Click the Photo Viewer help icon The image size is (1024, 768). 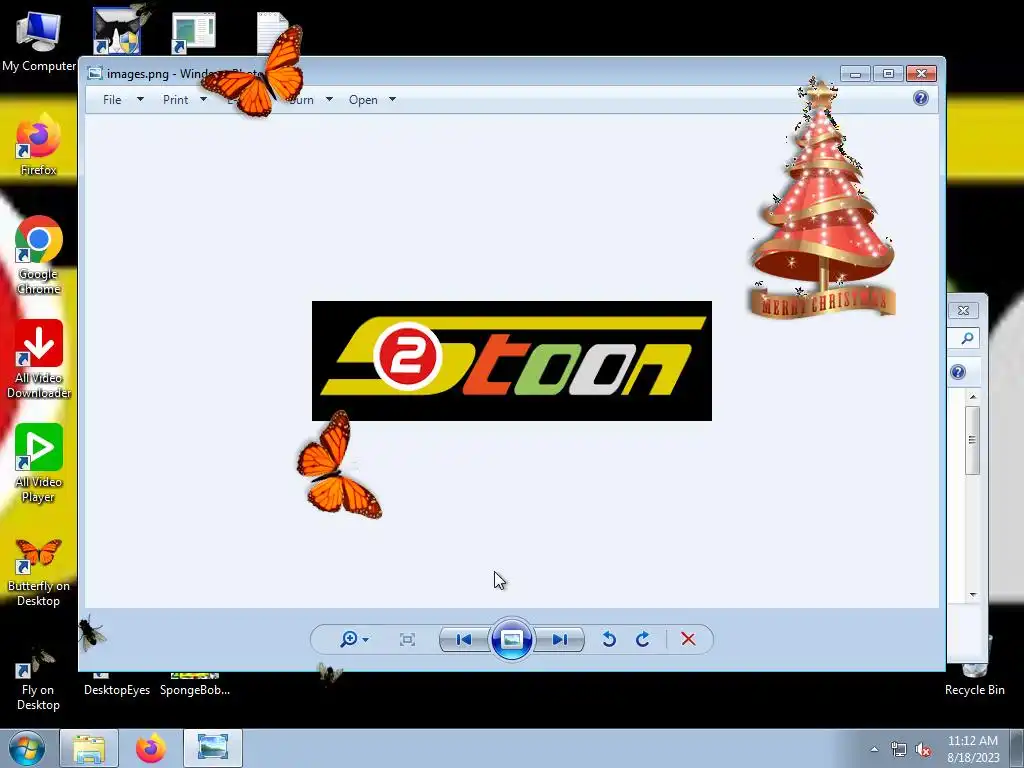[x=921, y=99]
